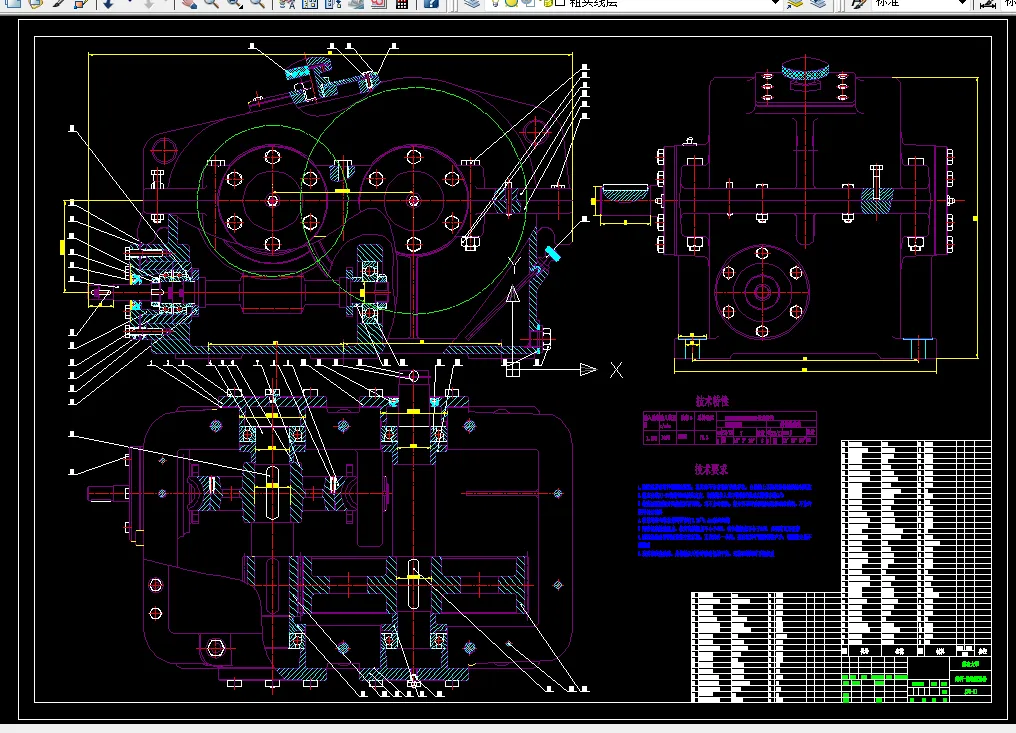Open the Zoom Window flyout magnifier
This screenshot has height=733, width=1016.
click(235, 3)
